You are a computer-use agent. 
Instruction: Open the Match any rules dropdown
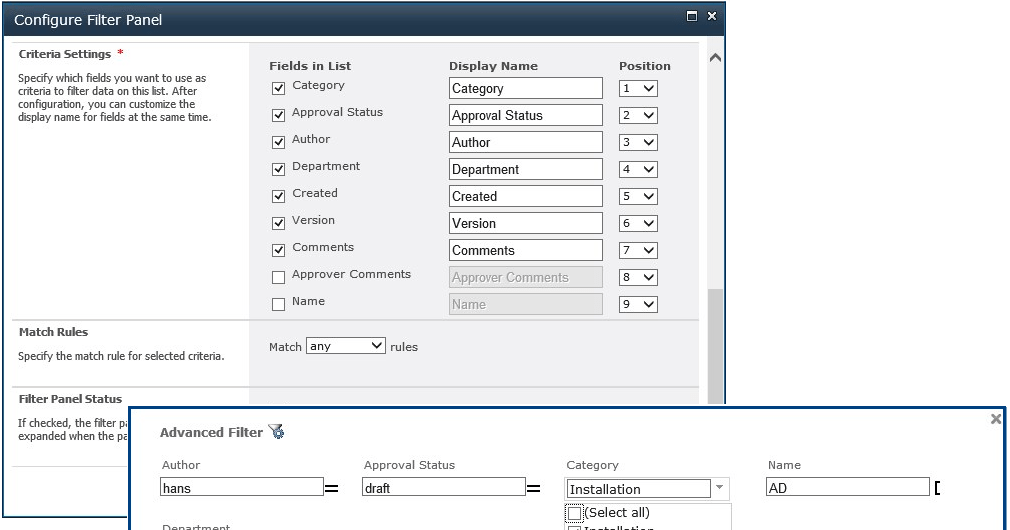pos(346,346)
